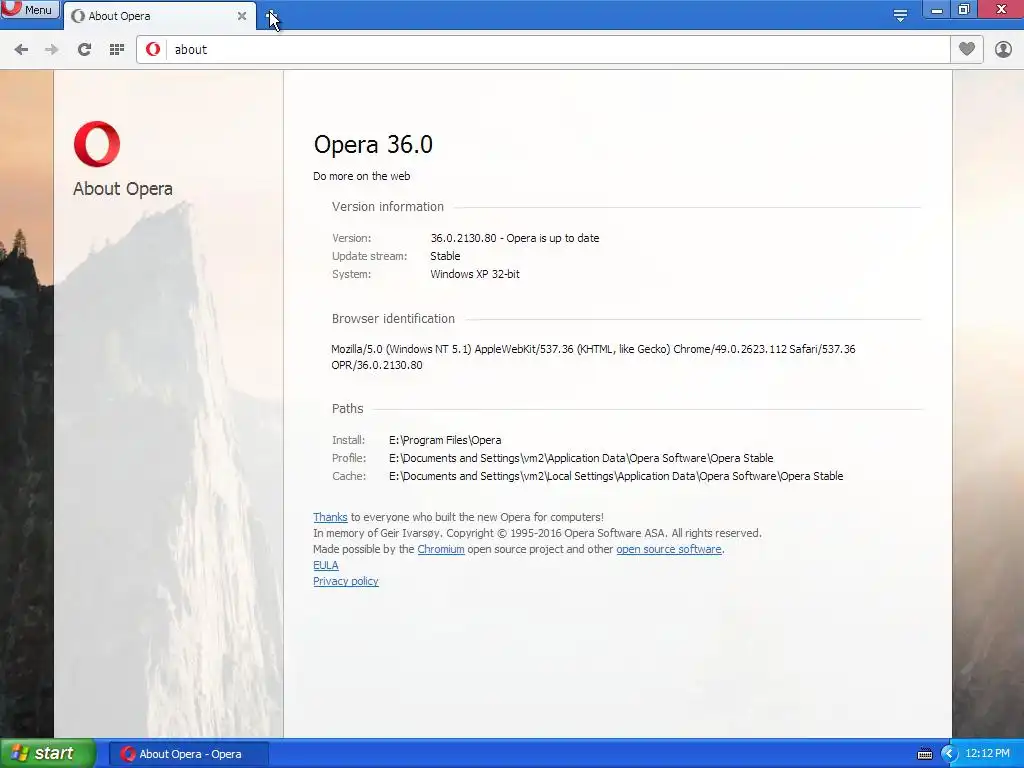Open the Thanks link
This screenshot has width=1024, height=768.
pyautogui.click(x=330, y=517)
